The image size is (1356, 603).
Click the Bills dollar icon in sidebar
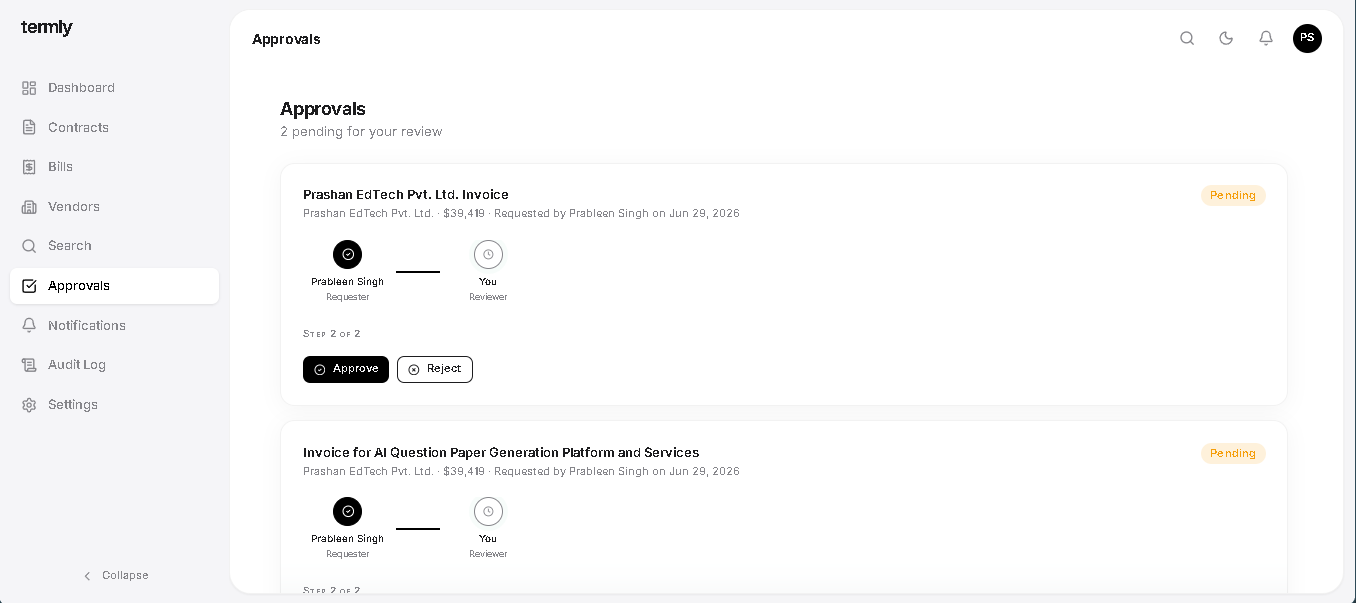29,167
